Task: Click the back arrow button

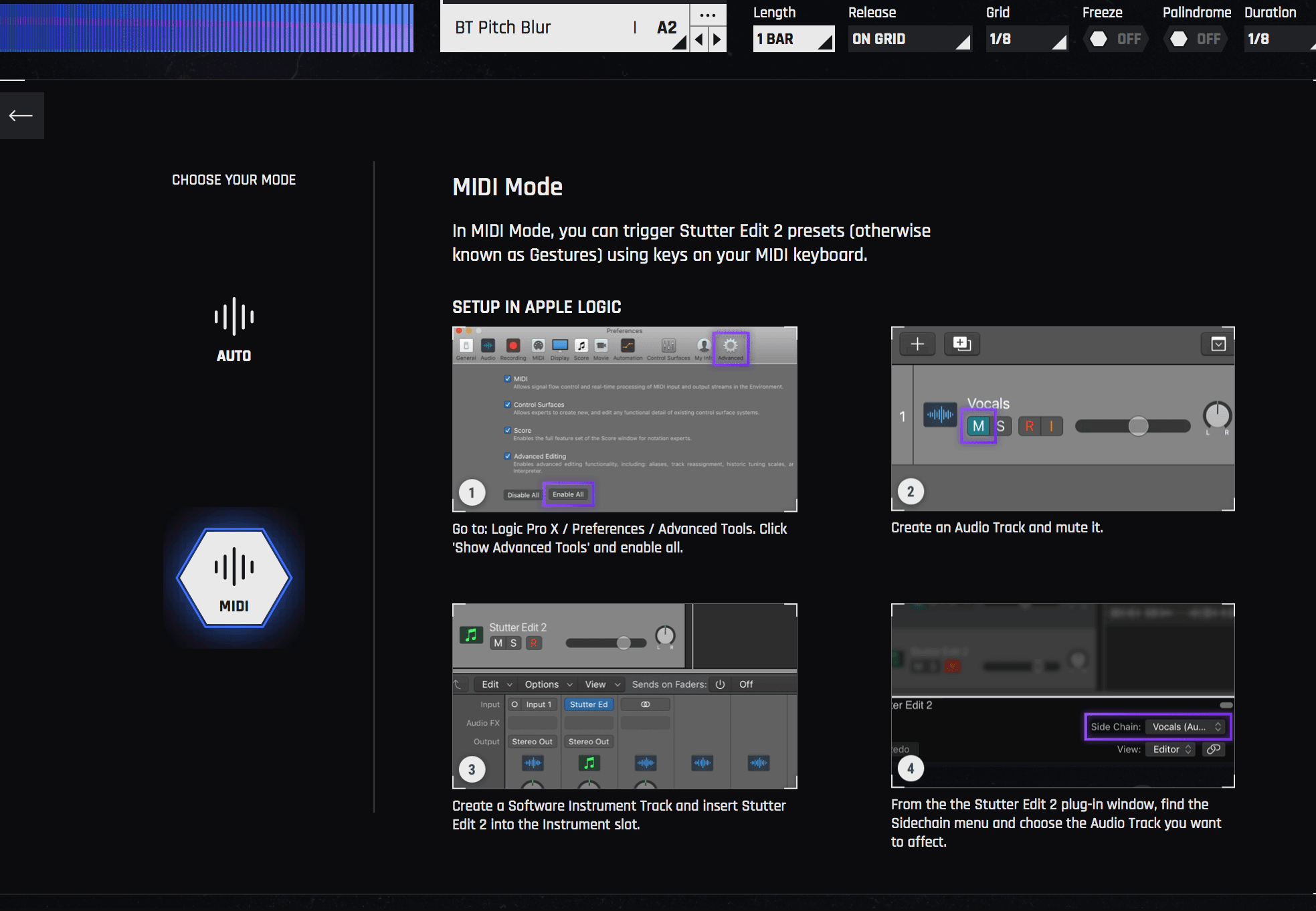Action: pos(21,116)
